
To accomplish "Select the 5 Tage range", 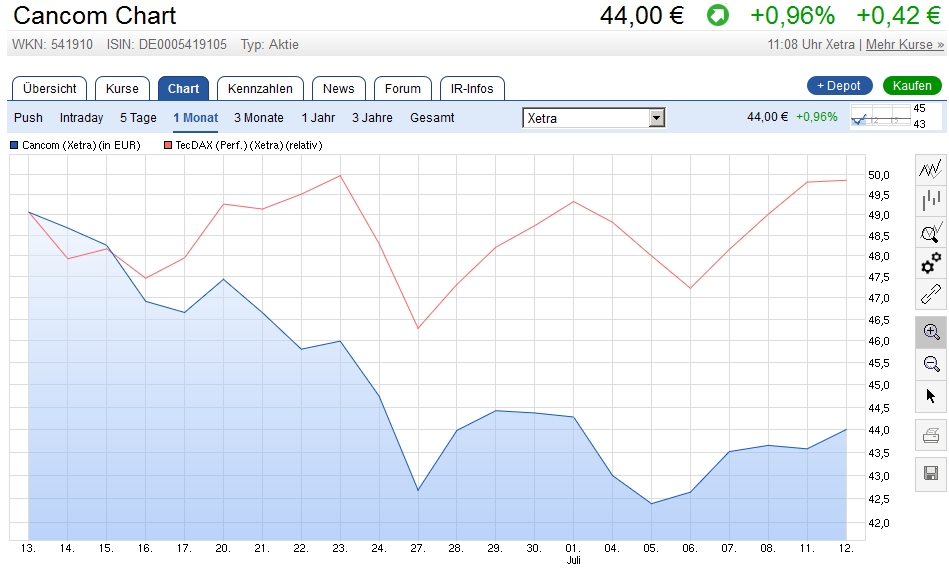I will [138, 117].
